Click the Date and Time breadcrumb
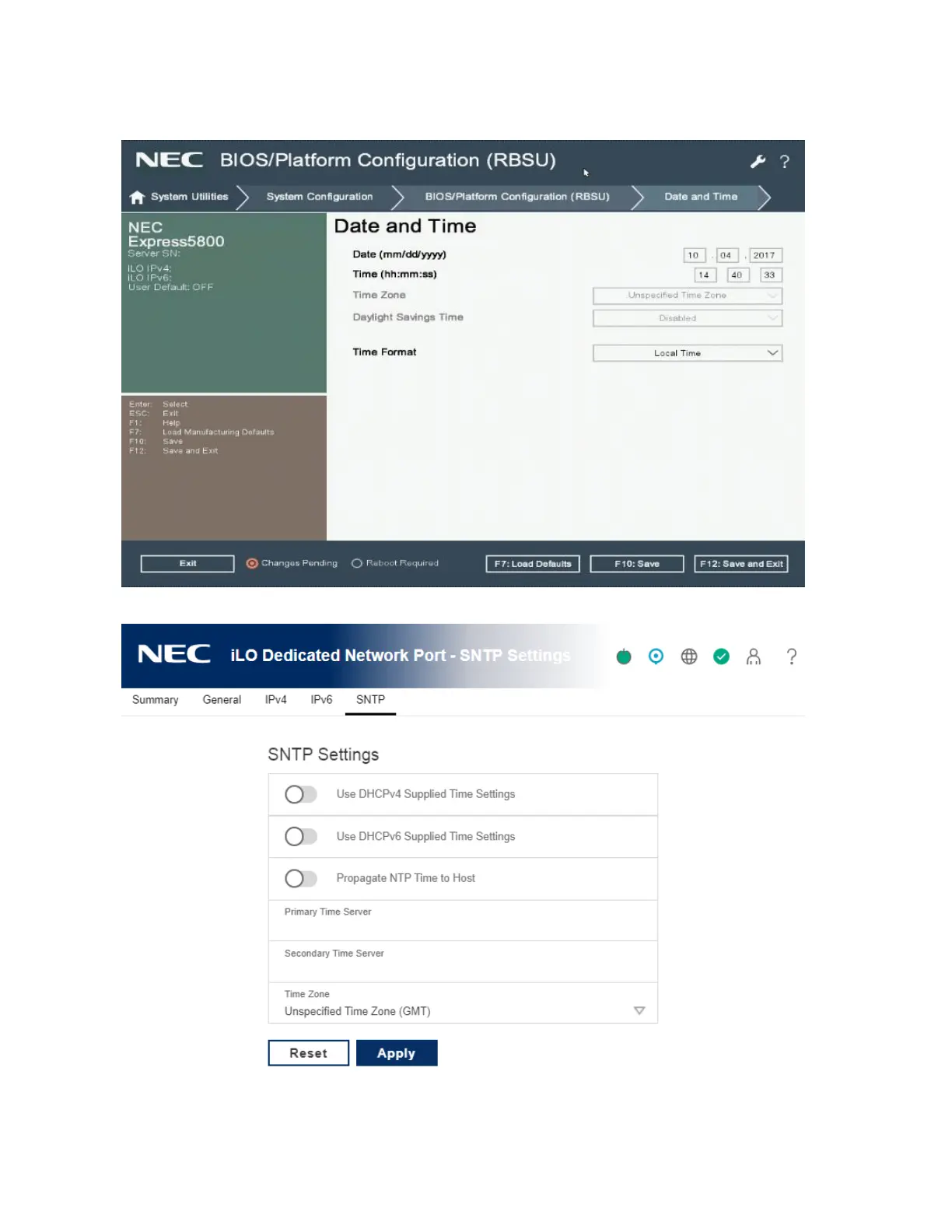Screen dimensions: 952x1232 click(701, 197)
